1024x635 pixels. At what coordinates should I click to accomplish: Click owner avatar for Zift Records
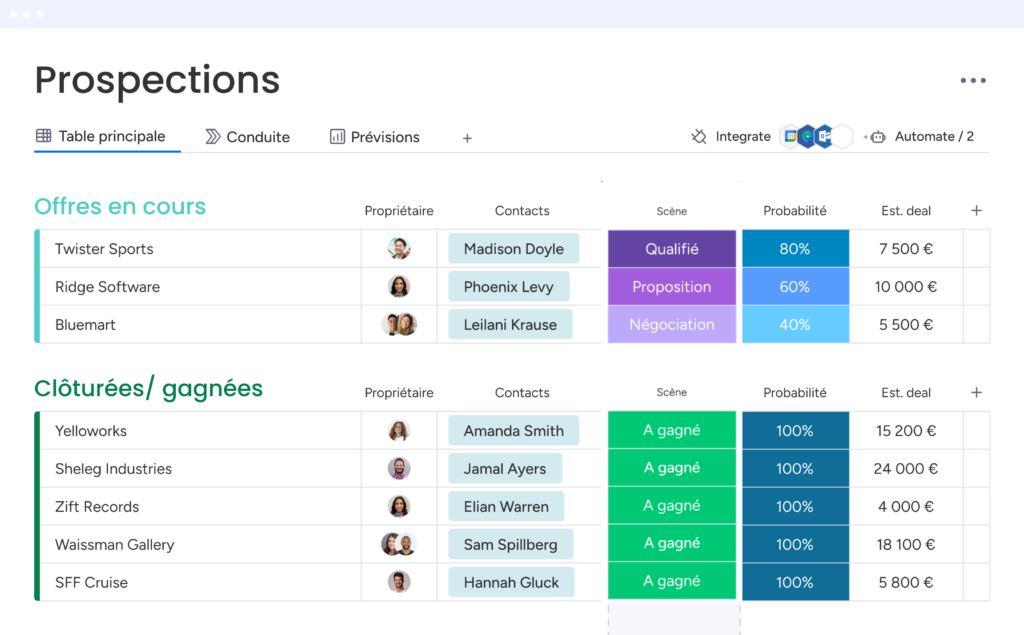click(398, 506)
